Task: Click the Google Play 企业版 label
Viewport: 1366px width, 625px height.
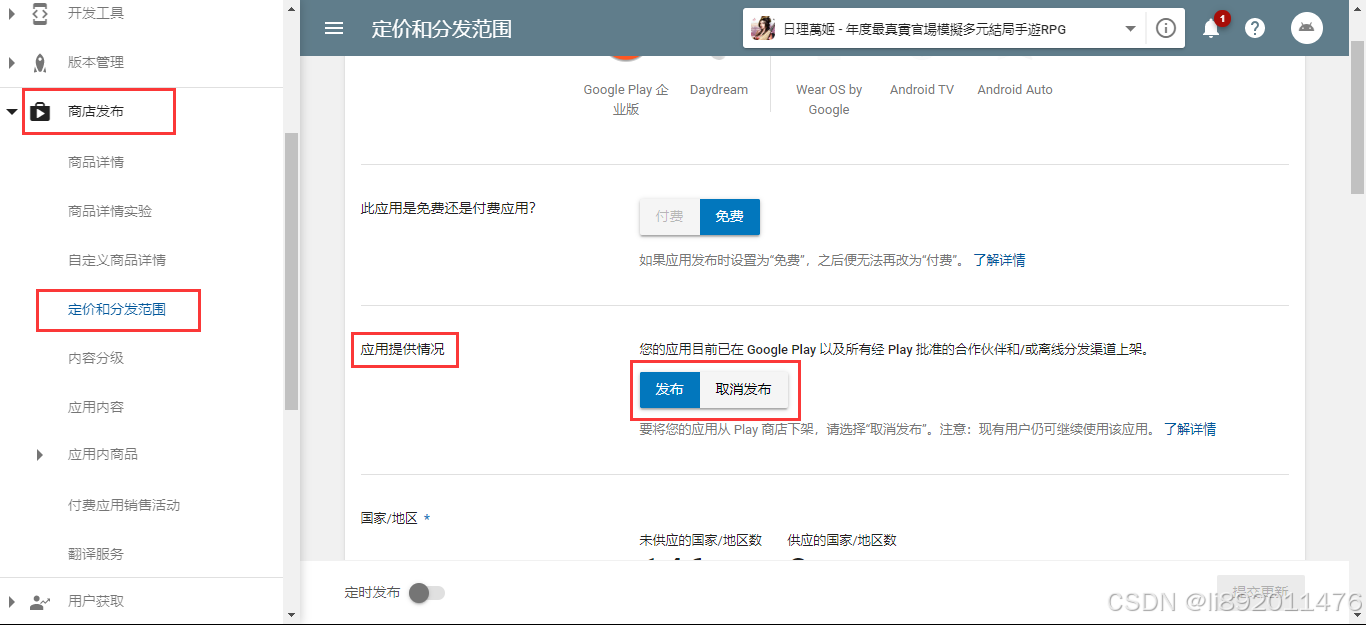Action: point(626,100)
